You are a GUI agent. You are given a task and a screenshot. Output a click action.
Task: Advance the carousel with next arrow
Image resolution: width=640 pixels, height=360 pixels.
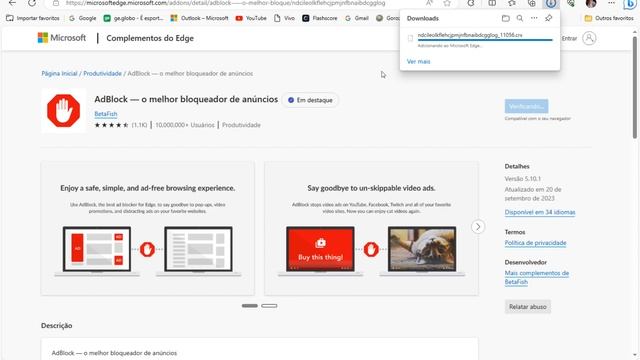[x=478, y=227]
